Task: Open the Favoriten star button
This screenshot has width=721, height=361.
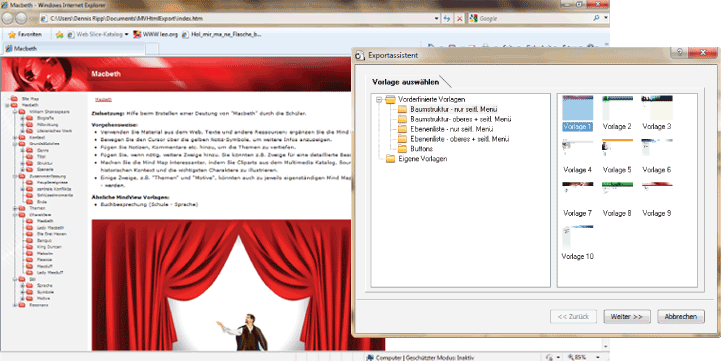Action: (x=25, y=34)
